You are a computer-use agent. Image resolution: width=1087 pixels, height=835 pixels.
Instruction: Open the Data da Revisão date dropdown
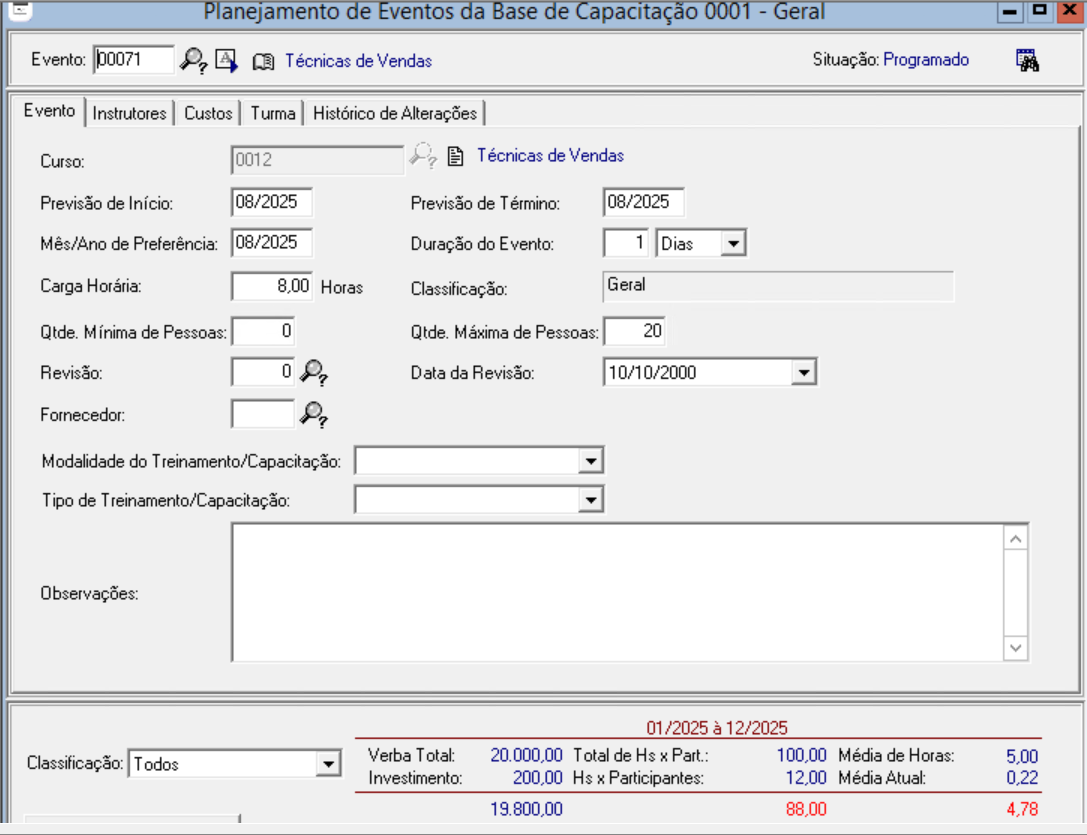[803, 373]
